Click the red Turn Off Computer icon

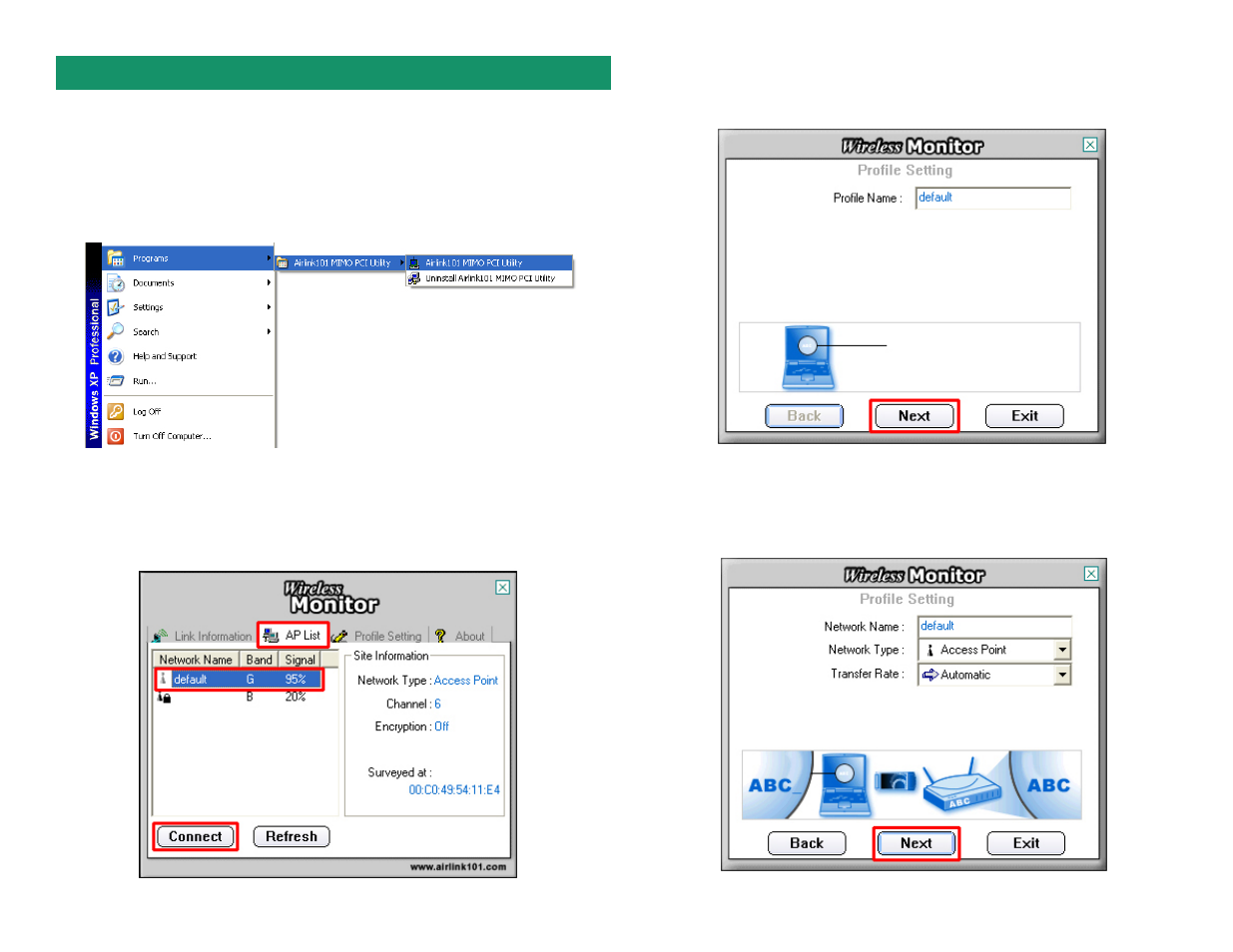pos(116,436)
